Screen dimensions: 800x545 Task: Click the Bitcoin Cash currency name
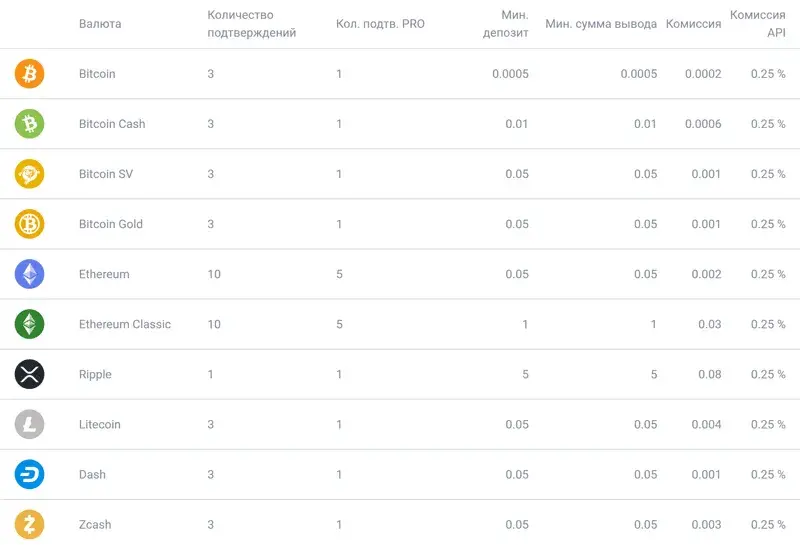click(112, 124)
